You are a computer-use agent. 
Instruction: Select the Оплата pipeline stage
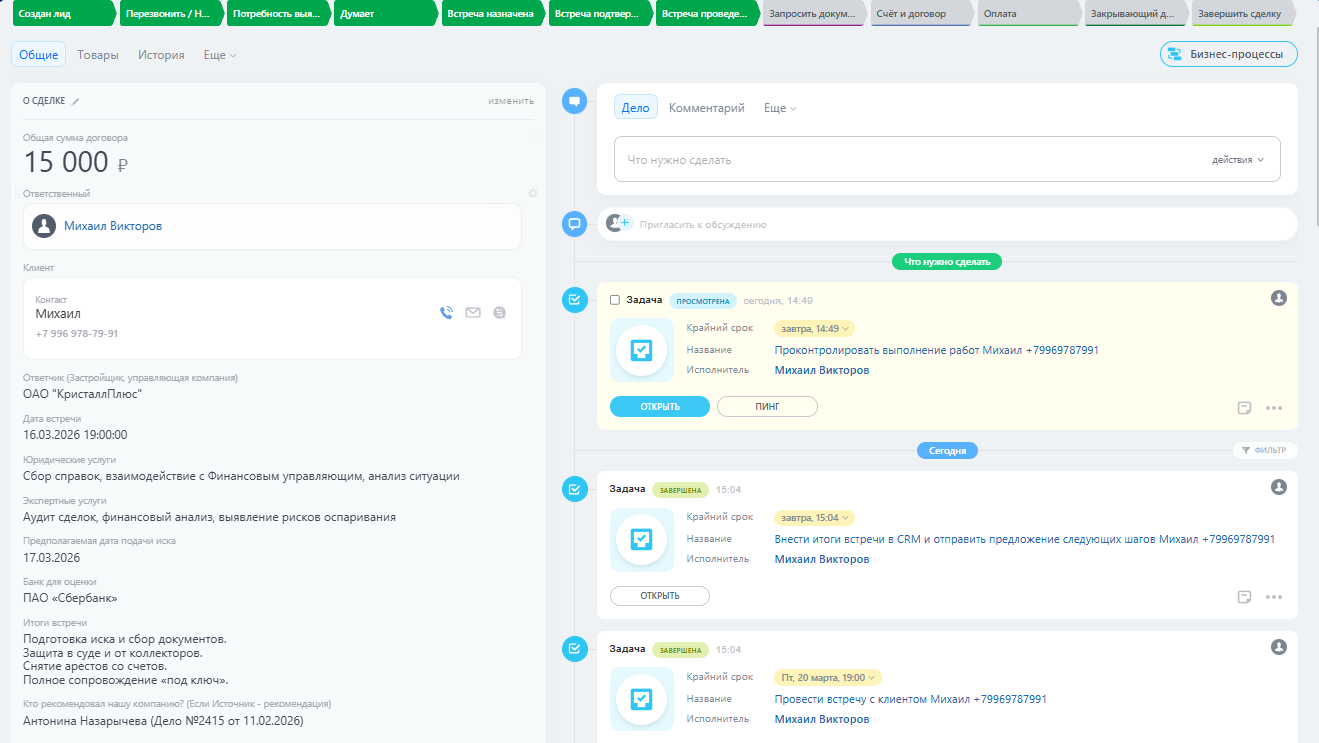pyautogui.click(x=1030, y=14)
